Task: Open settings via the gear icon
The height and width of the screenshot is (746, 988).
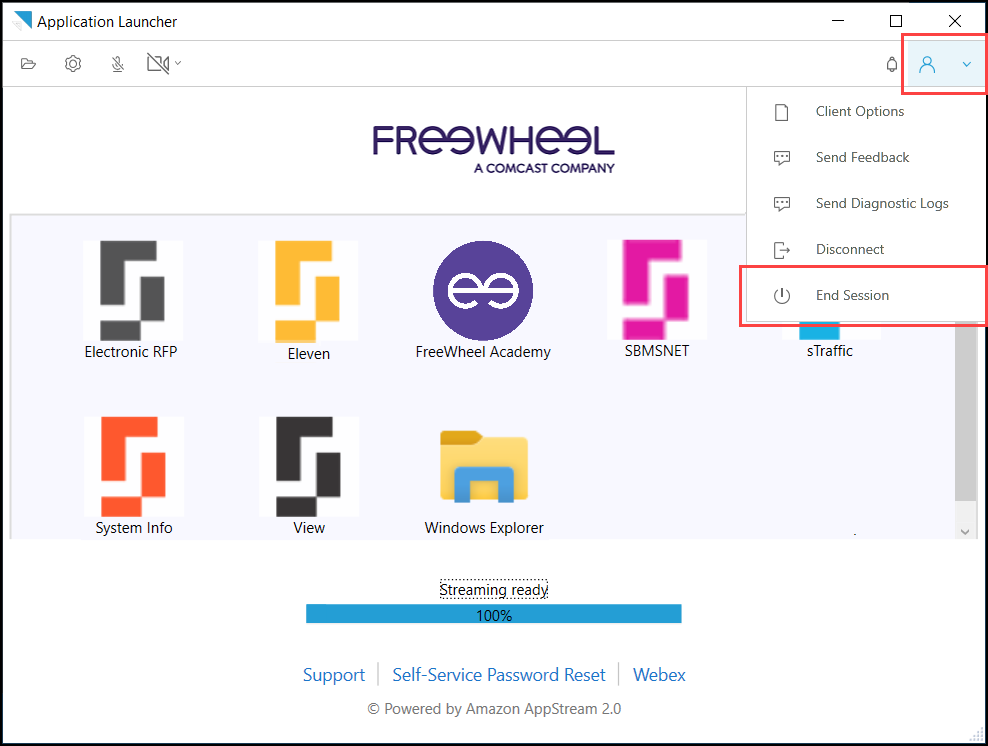Action: click(x=72, y=63)
